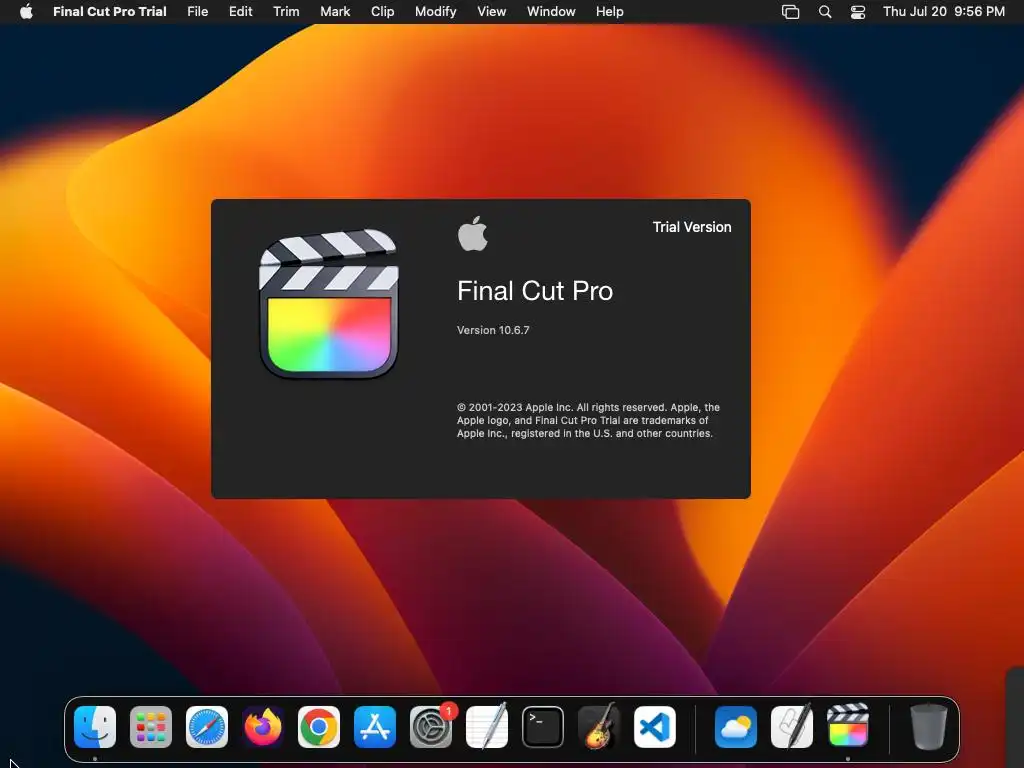Open the Trash from the Dock
Viewport: 1024px width, 768px height.
tap(929, 726)
